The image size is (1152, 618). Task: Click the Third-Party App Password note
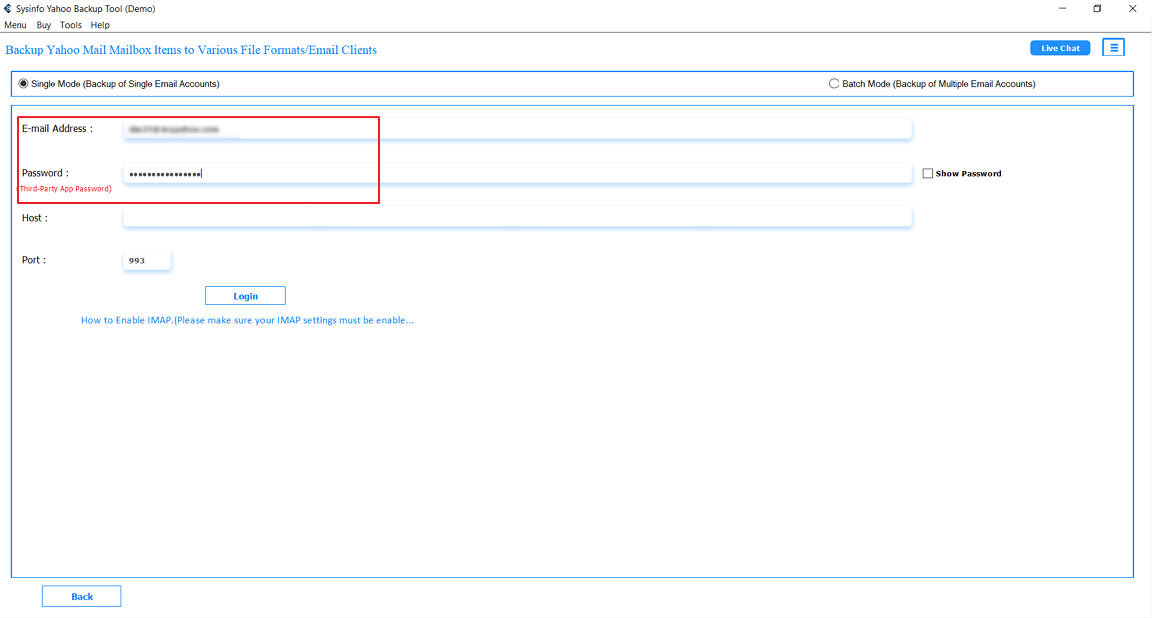(x=65, y=189)
